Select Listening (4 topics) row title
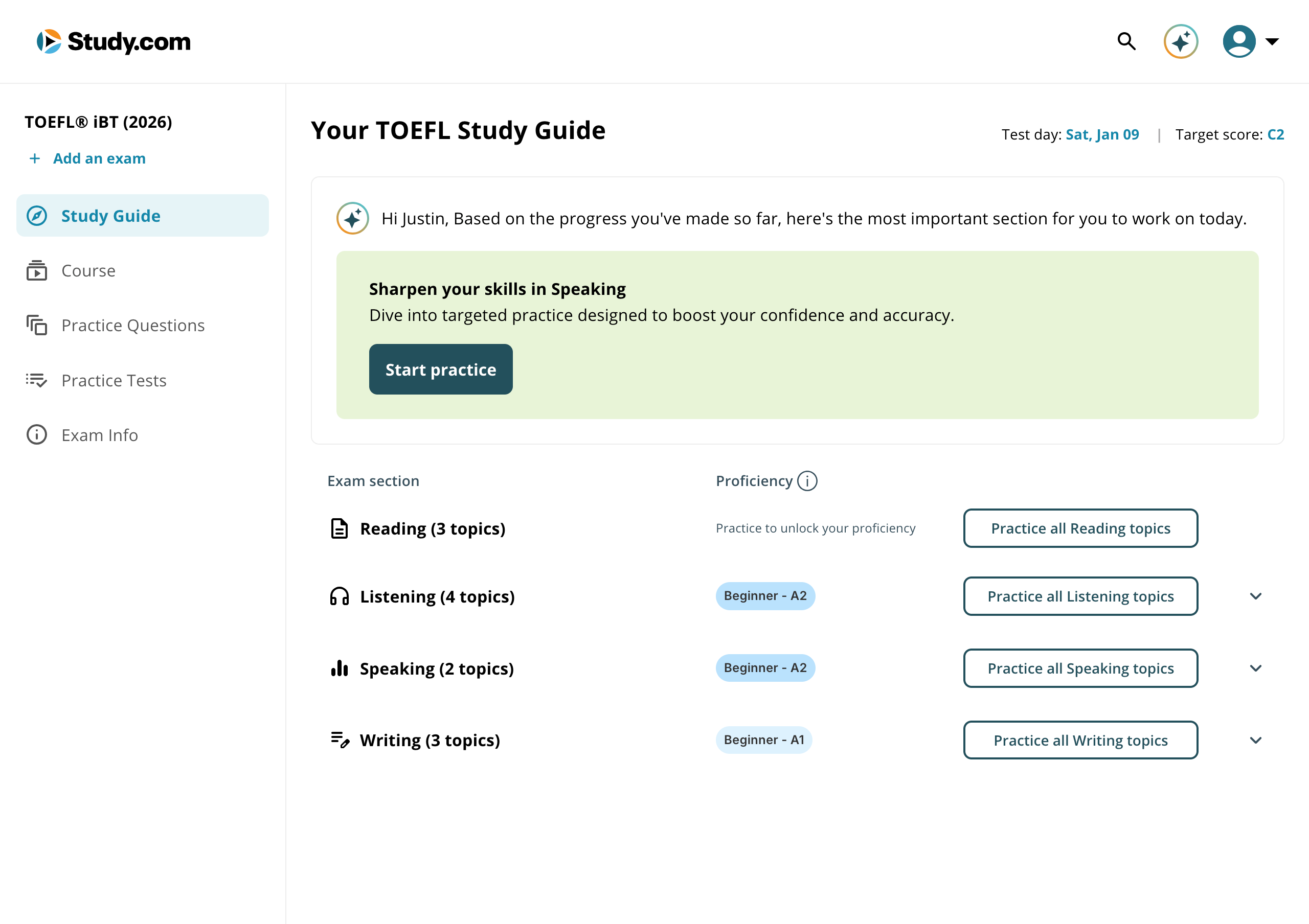The height and width of the screenshot is (924, 1309). 437,596
